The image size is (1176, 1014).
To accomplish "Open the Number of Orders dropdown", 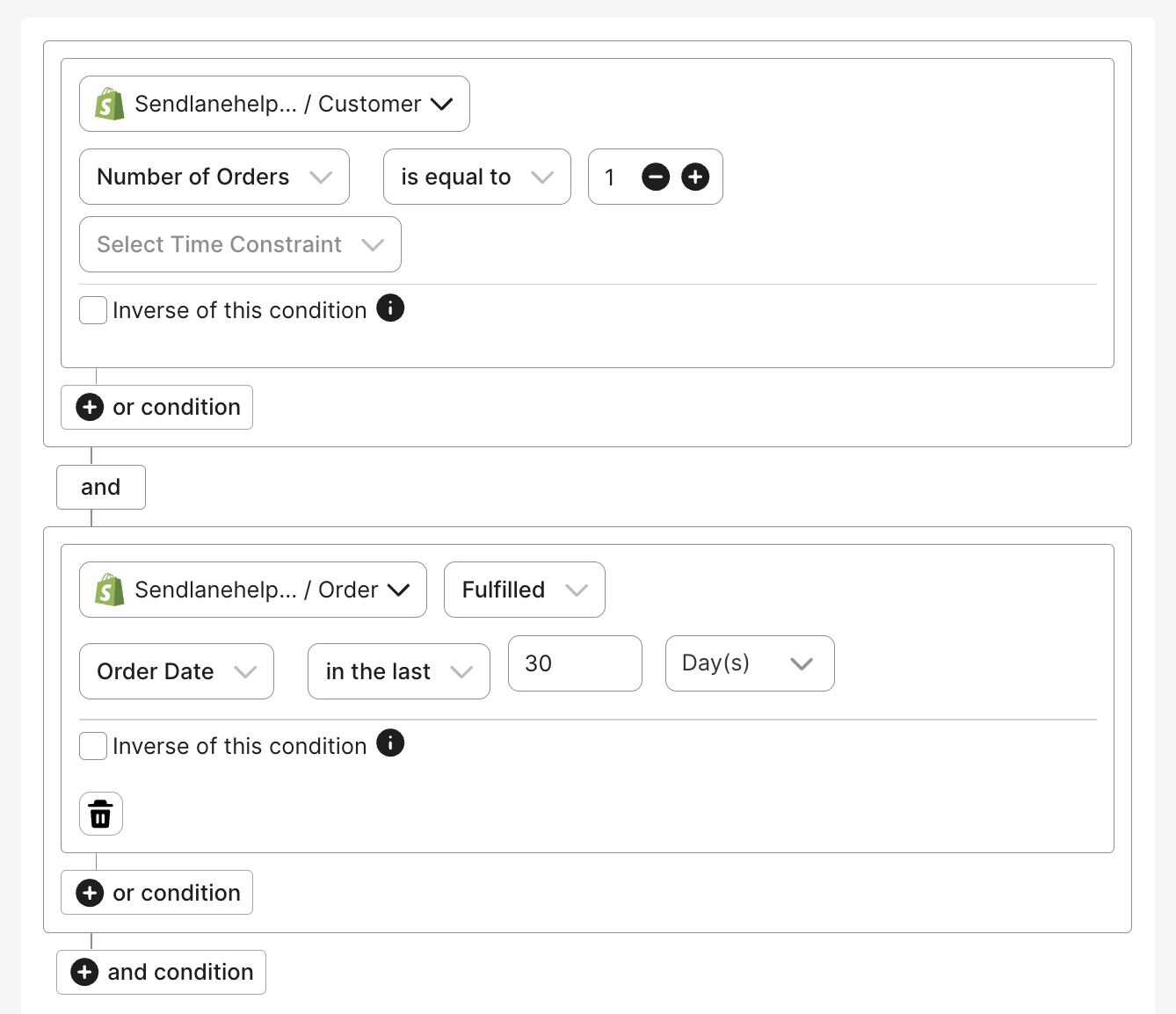I will [214, 177].
